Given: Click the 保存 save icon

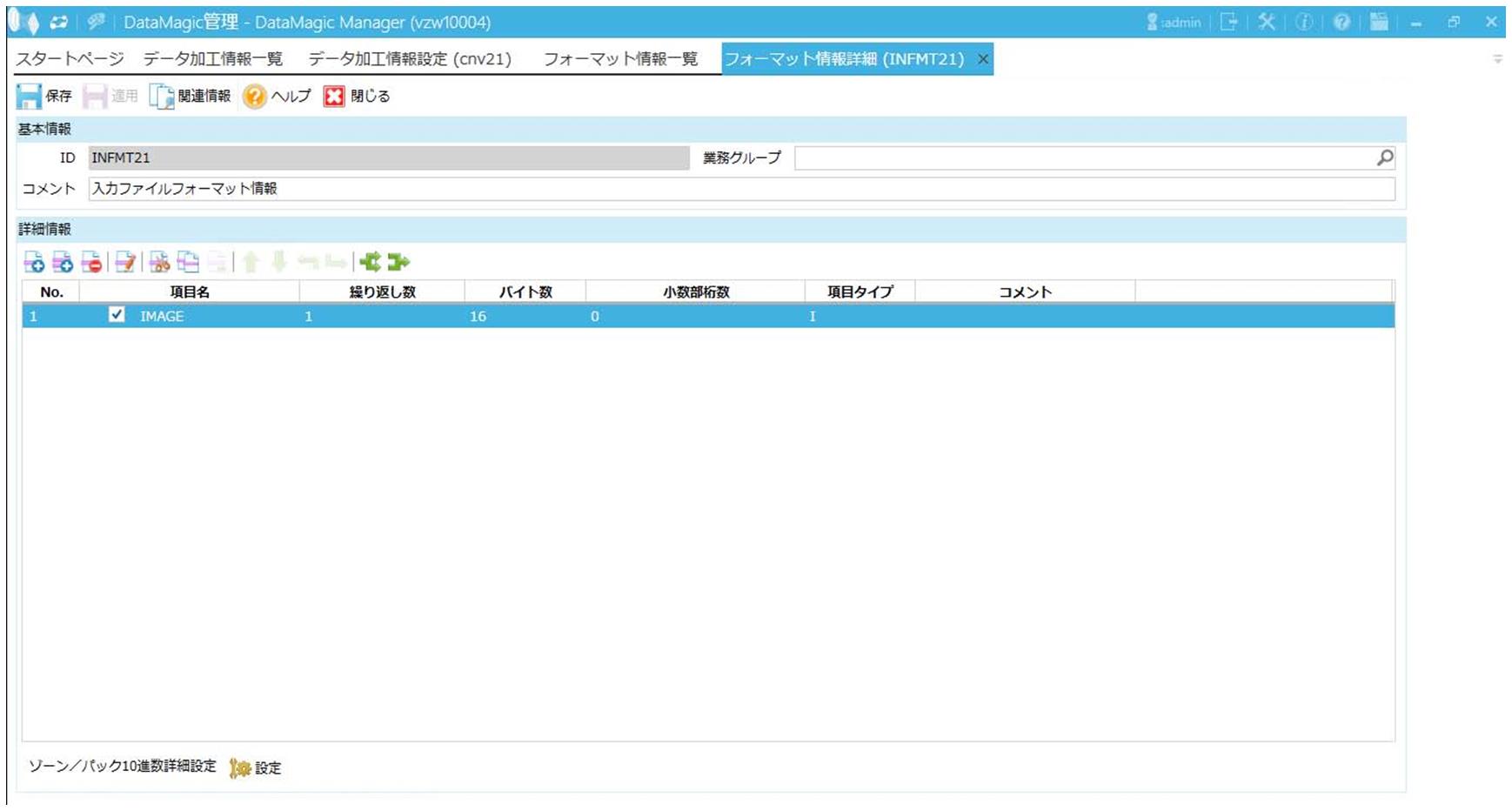Looking at the screenshot, I should [30, 96].
